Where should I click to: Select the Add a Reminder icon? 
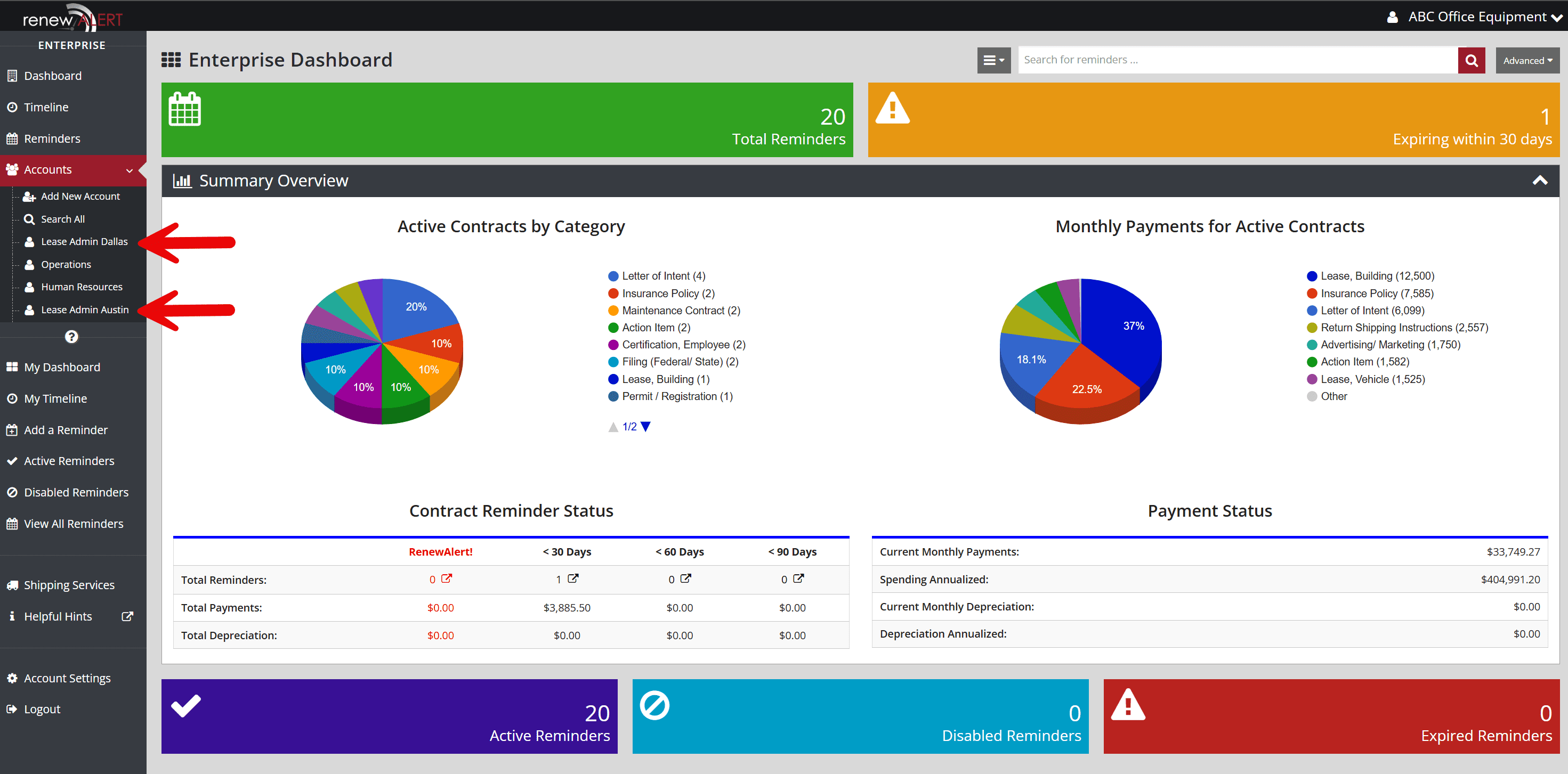pos(12,429)
